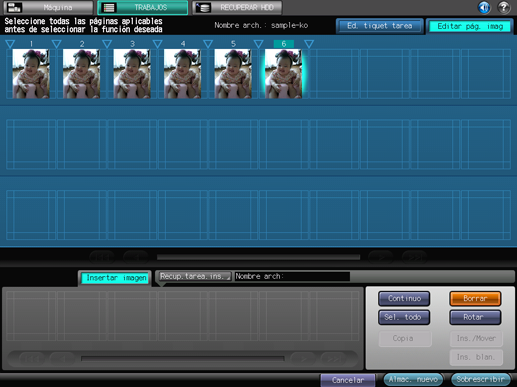Image resolution: width=517 pixels, height=387 pixels.
Task: Click the TRABAJOS list icon
Action: pyautogui.click(x=109, y=7)
